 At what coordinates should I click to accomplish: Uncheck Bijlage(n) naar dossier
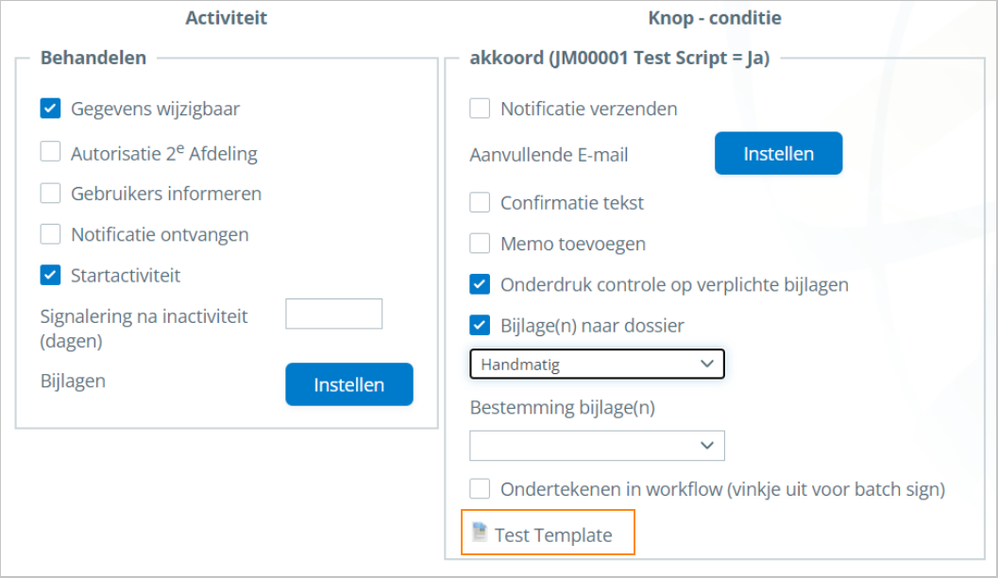[479, 325]
